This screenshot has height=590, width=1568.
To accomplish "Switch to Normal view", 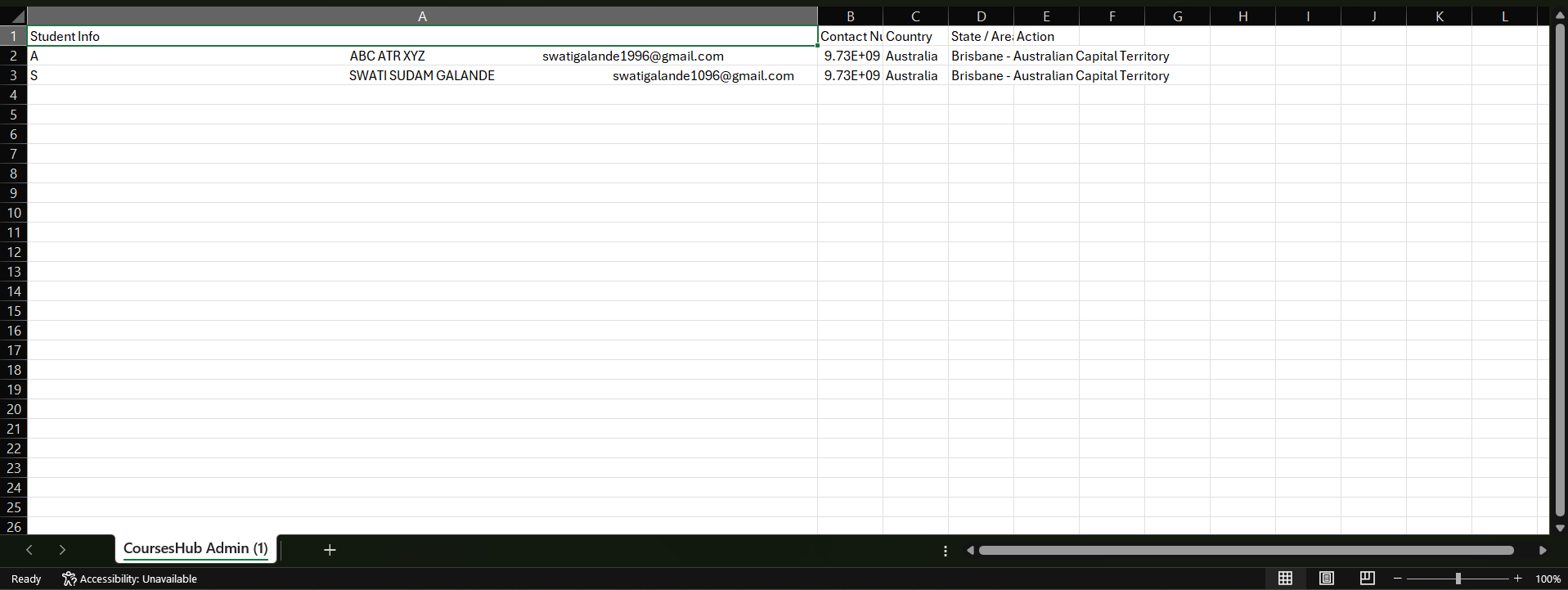I will click(1285, 579).
